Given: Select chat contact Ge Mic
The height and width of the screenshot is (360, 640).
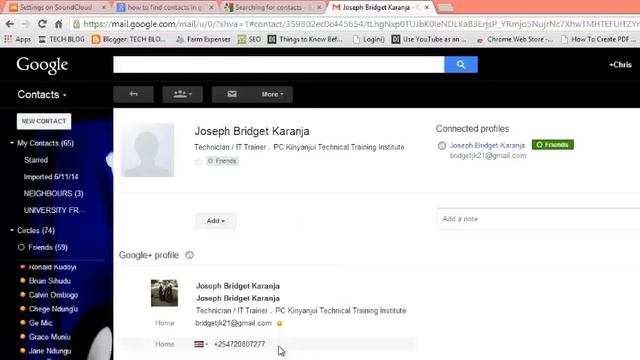Looking at the screenshot, I should (40, 323).
